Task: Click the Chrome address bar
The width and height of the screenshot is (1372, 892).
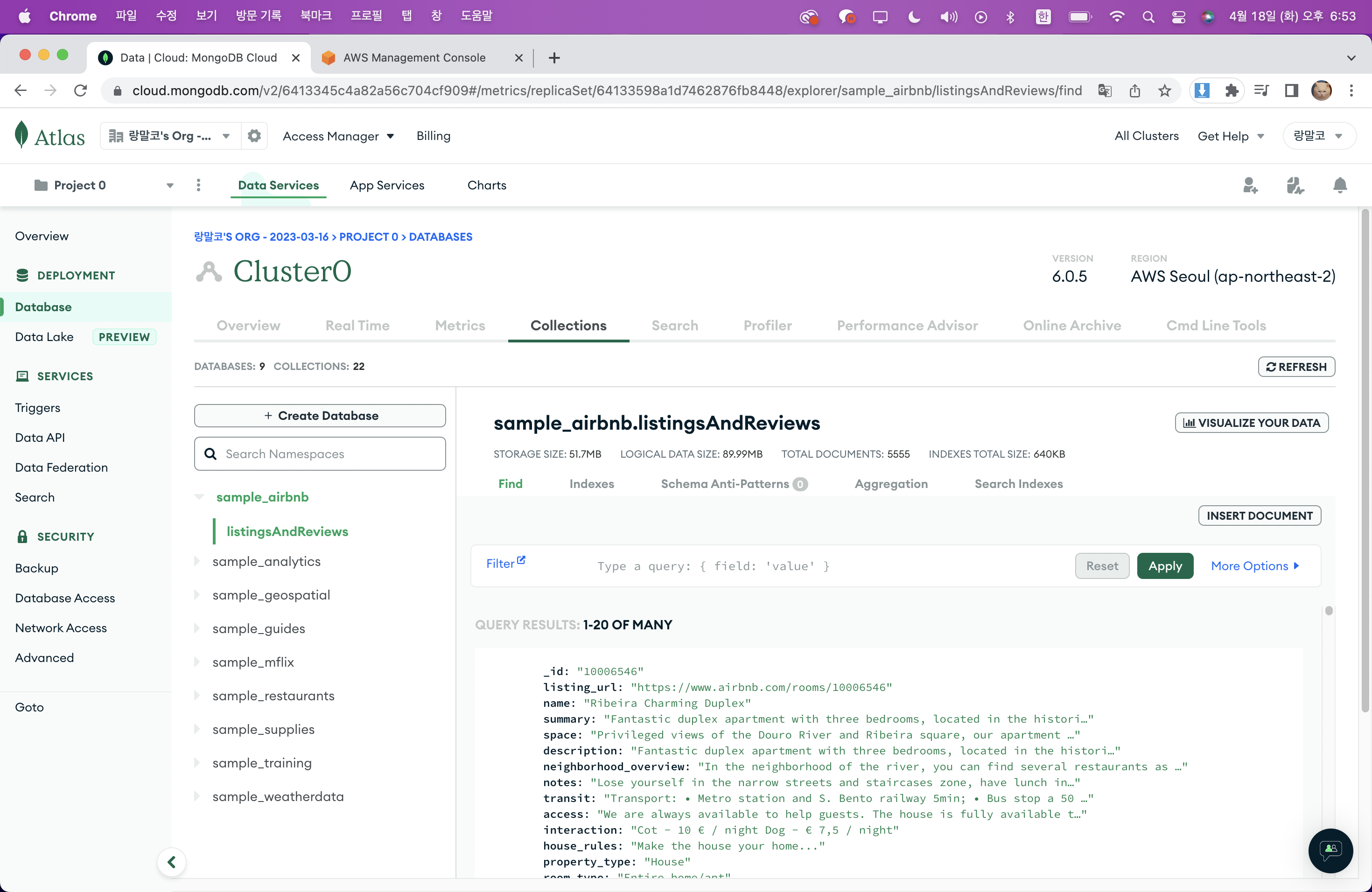Action: [x=607, y=91]
